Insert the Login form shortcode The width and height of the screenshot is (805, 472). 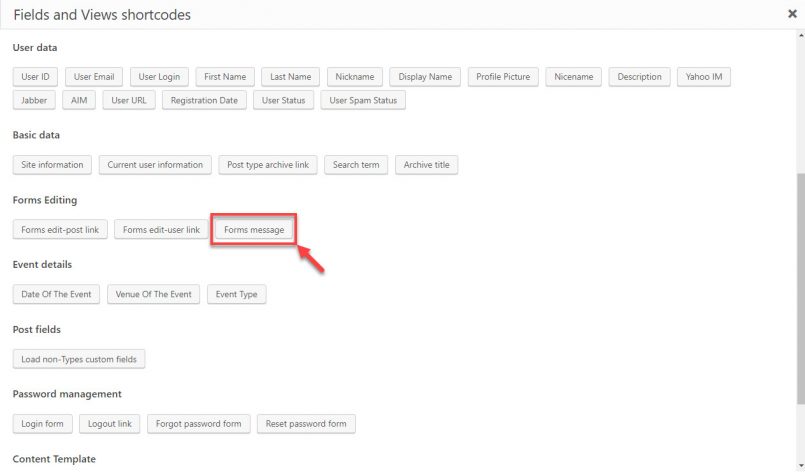[43, 424]
